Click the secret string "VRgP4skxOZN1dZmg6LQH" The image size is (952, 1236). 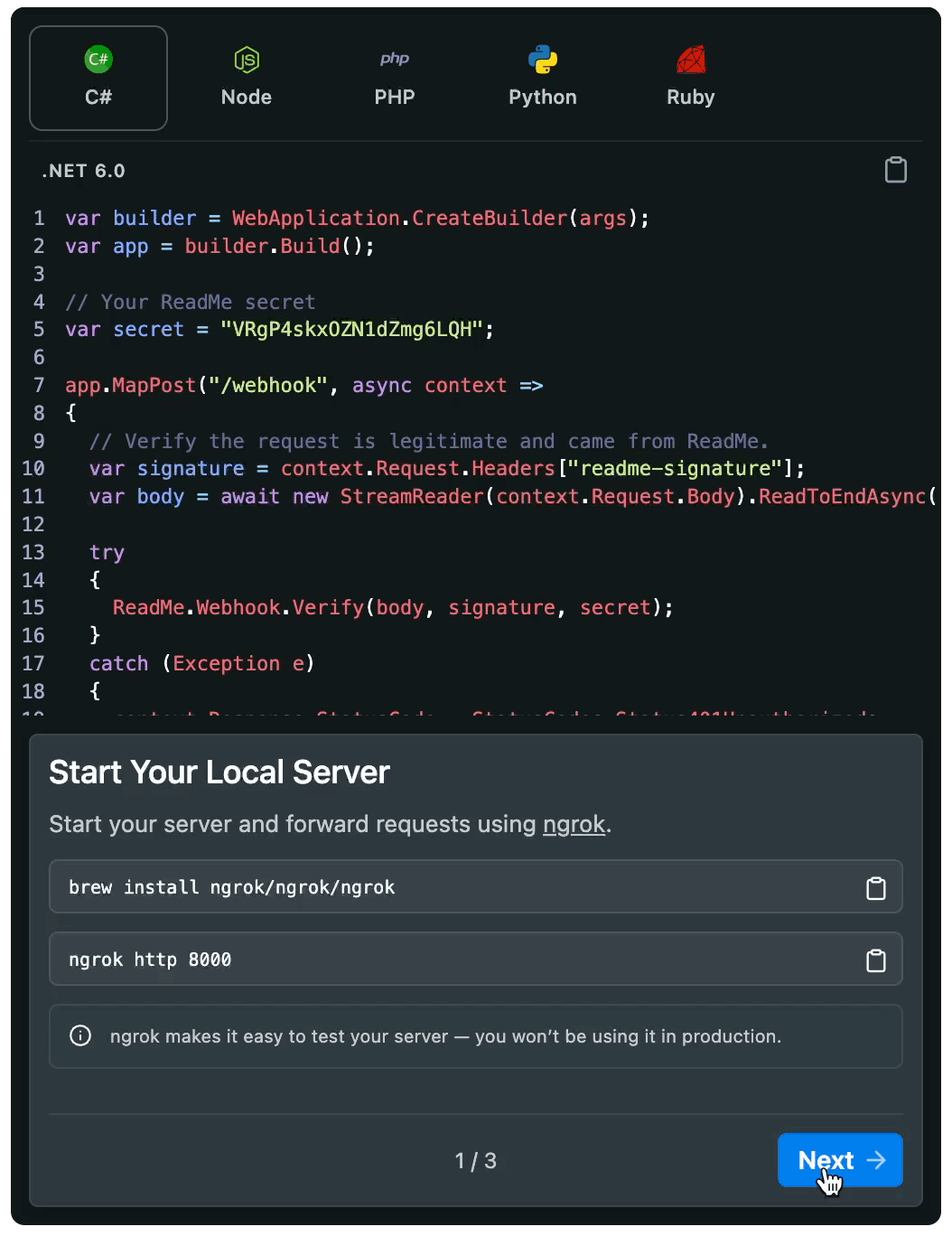[352, 330]
